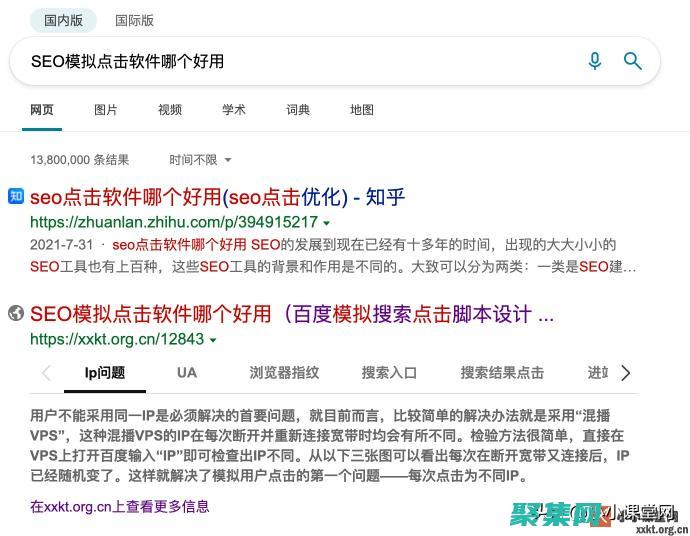Select the 搜索结果点击 snippet tab
Screen dimensions: 690x536
(x=502, y=373)
